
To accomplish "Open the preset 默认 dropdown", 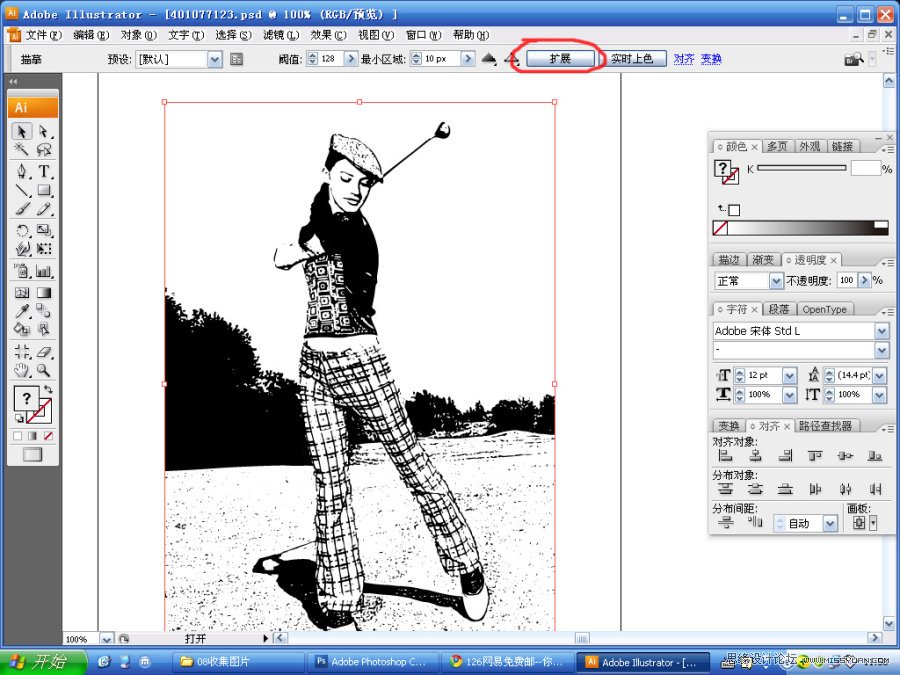I will pyautogui.click(x=214, y=59).
